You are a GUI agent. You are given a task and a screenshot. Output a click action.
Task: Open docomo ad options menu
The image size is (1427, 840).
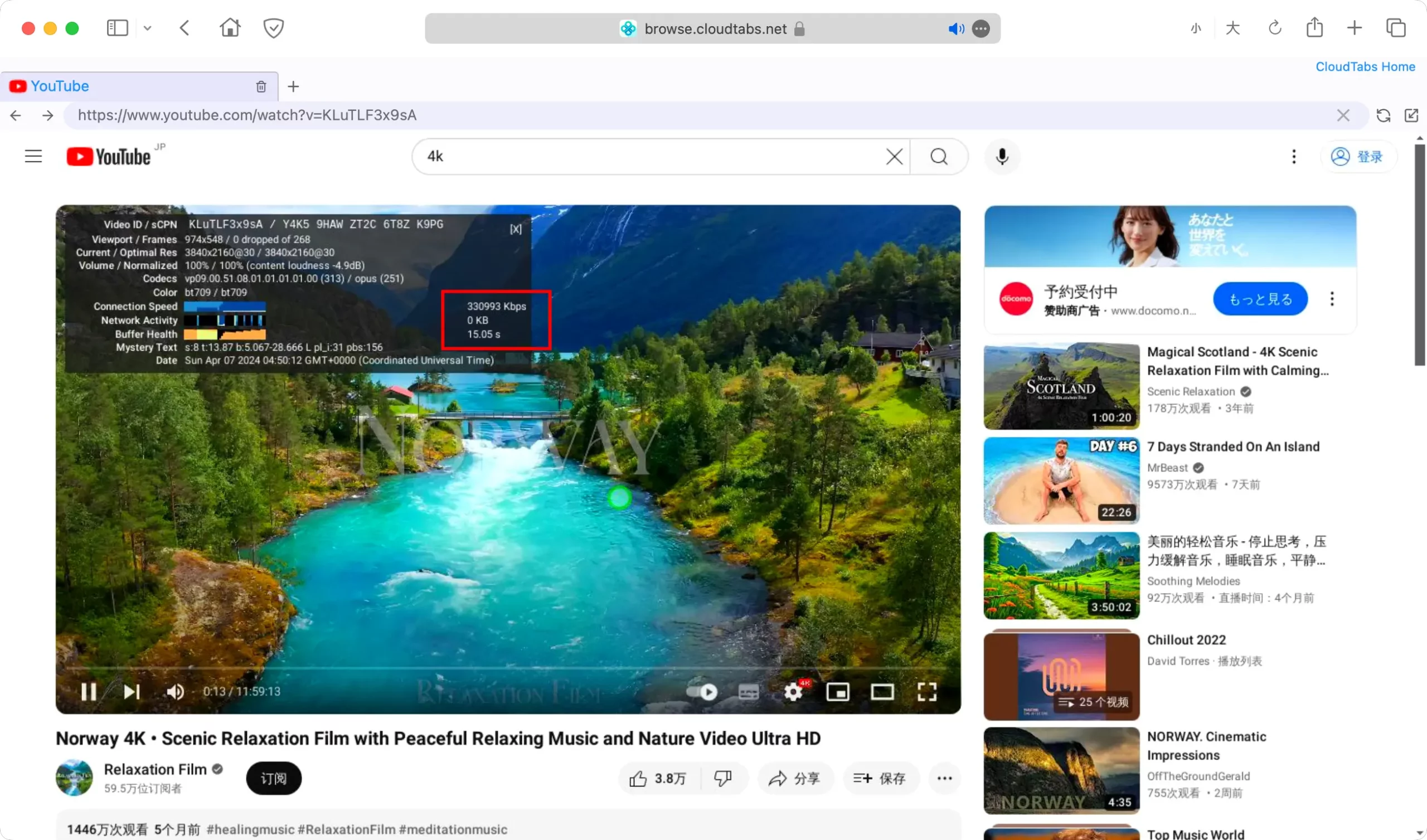pos(1331,299)
